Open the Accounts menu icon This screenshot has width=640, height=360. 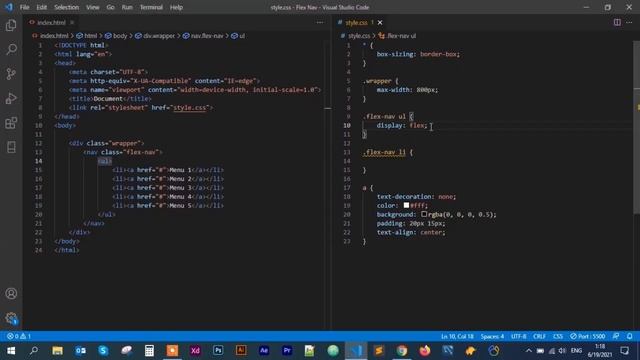point(11,293)
